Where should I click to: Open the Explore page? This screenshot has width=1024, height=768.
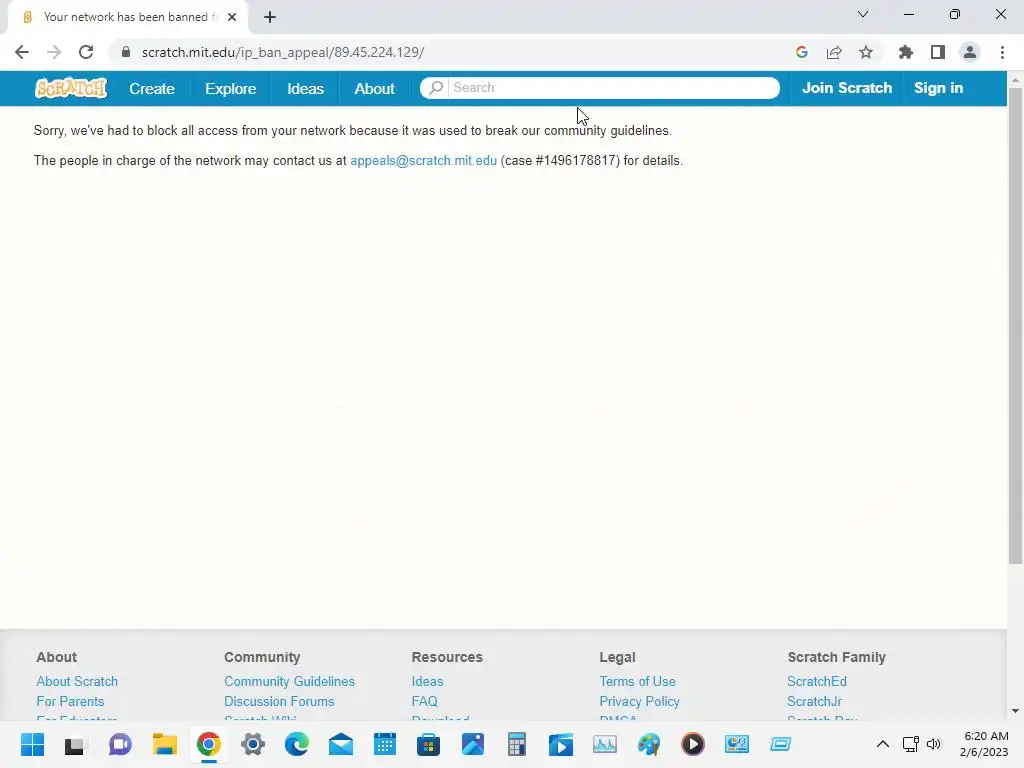pyautogui.click(x=231, y=89)
